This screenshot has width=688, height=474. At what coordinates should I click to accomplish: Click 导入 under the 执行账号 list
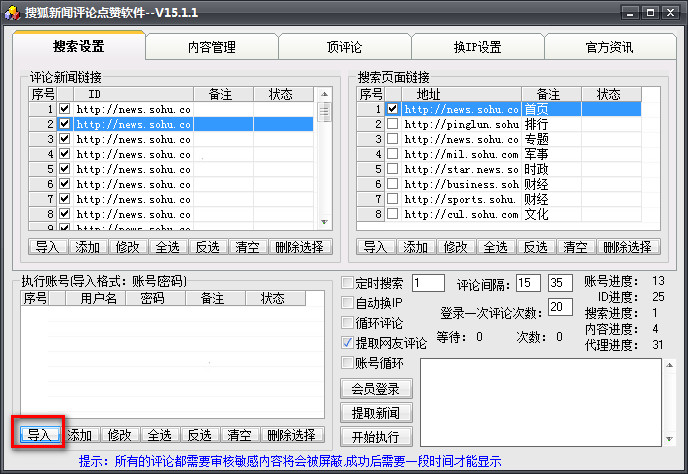click(x=39, y=435)
